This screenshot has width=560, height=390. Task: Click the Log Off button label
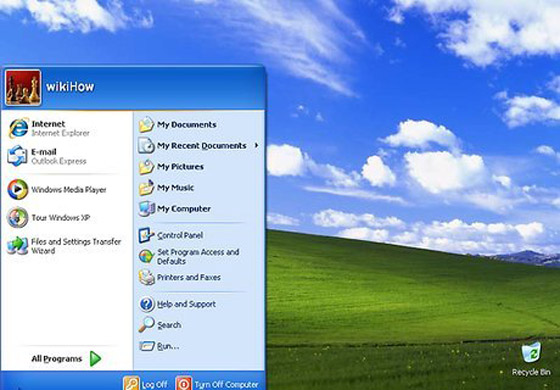tap(154, 385)
